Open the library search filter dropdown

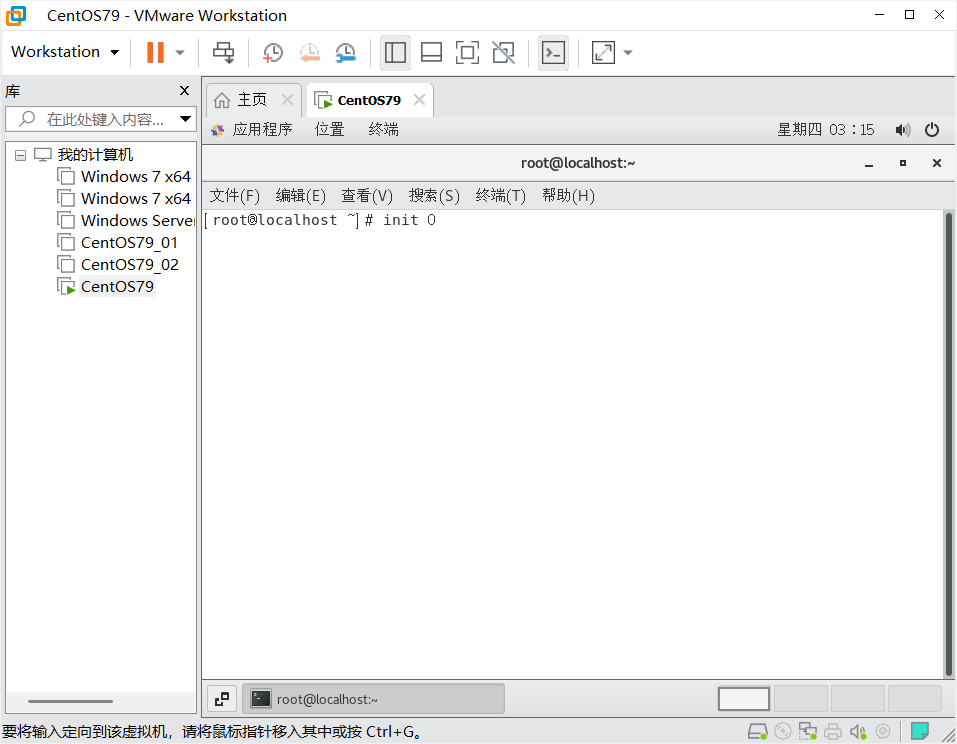[x=186, y=119]
